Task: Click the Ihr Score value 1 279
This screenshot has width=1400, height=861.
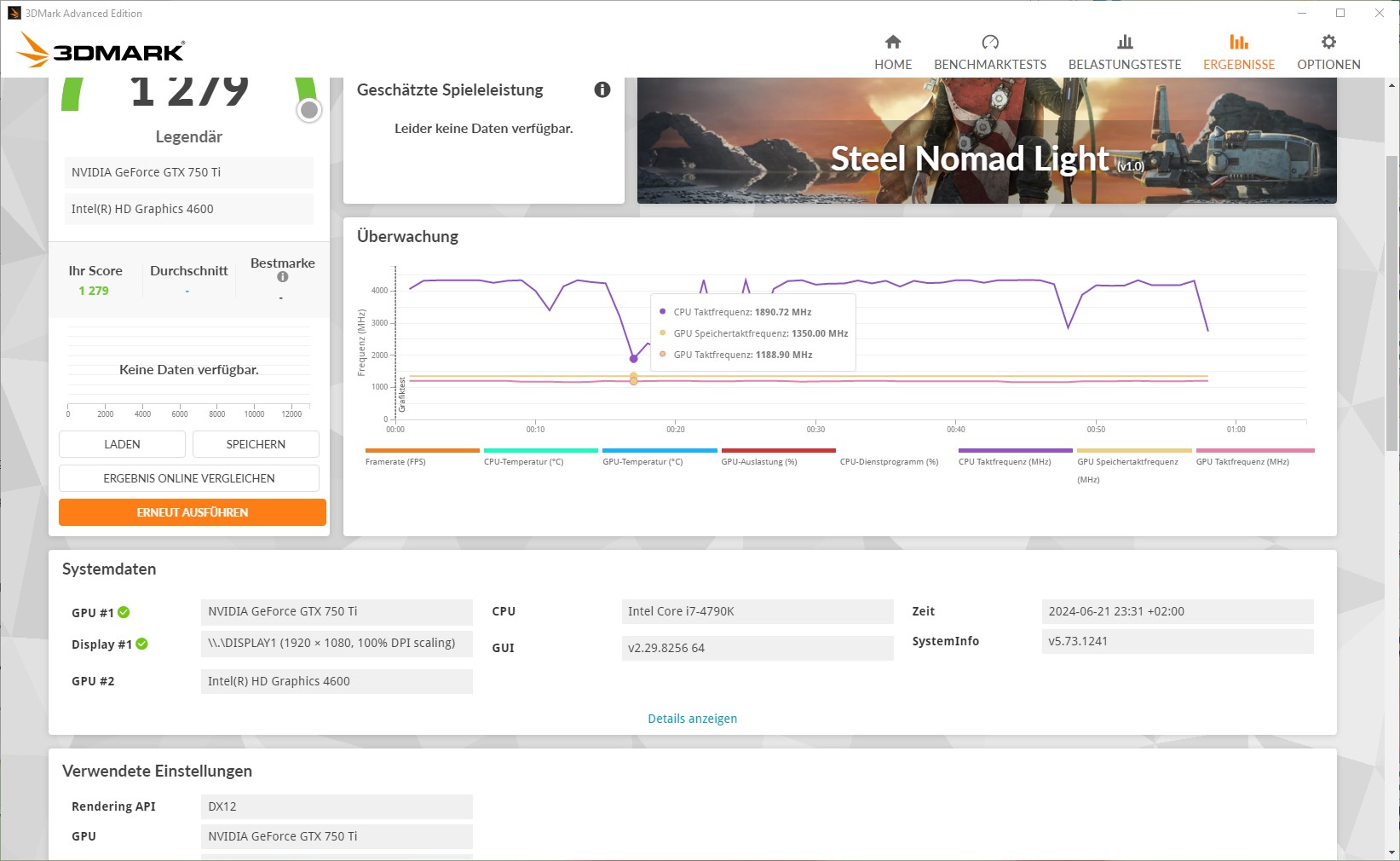Action: coord(94,291)
